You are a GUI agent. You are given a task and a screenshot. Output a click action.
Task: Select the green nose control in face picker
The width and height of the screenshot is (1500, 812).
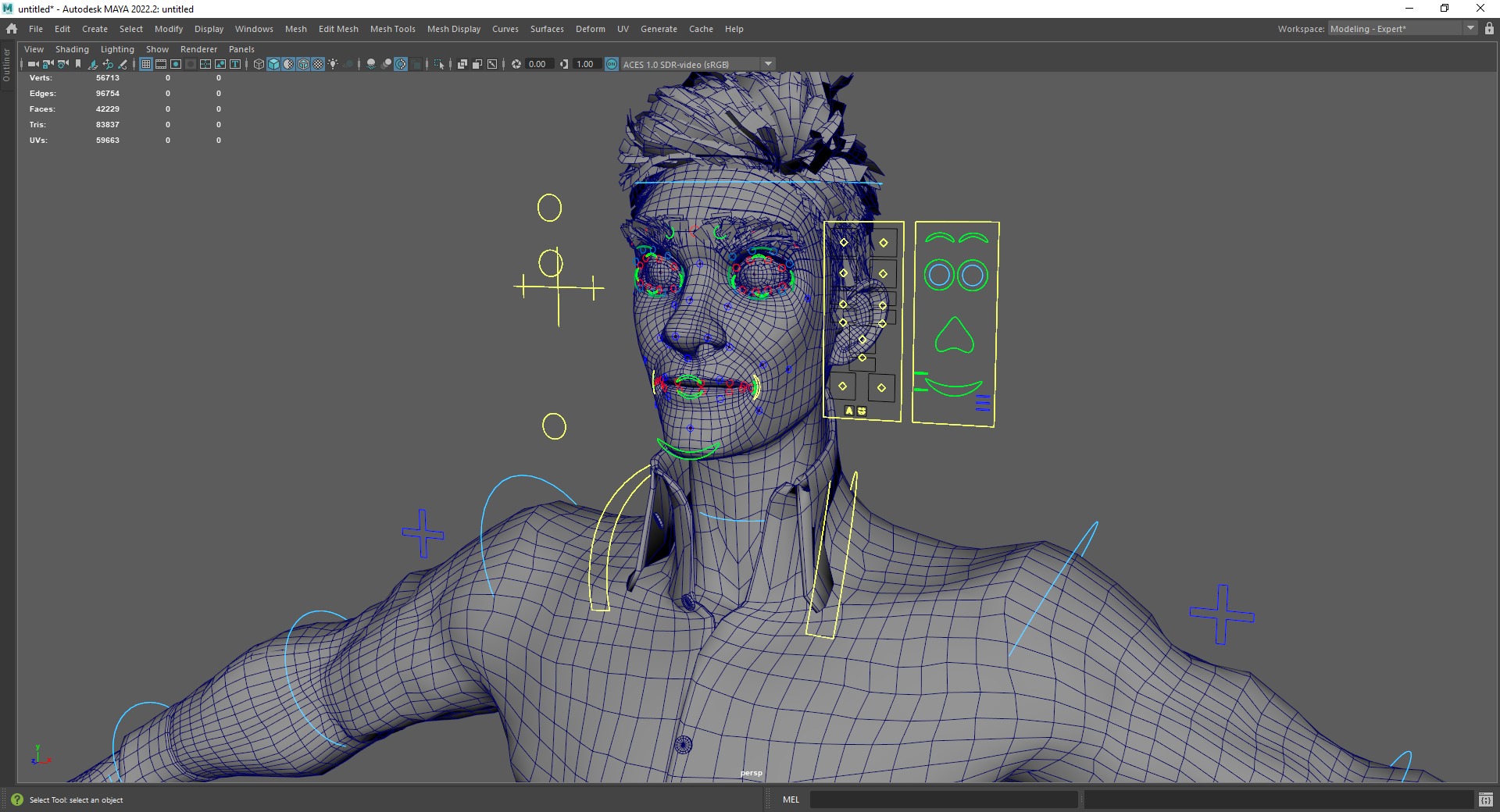pos(954,336)
